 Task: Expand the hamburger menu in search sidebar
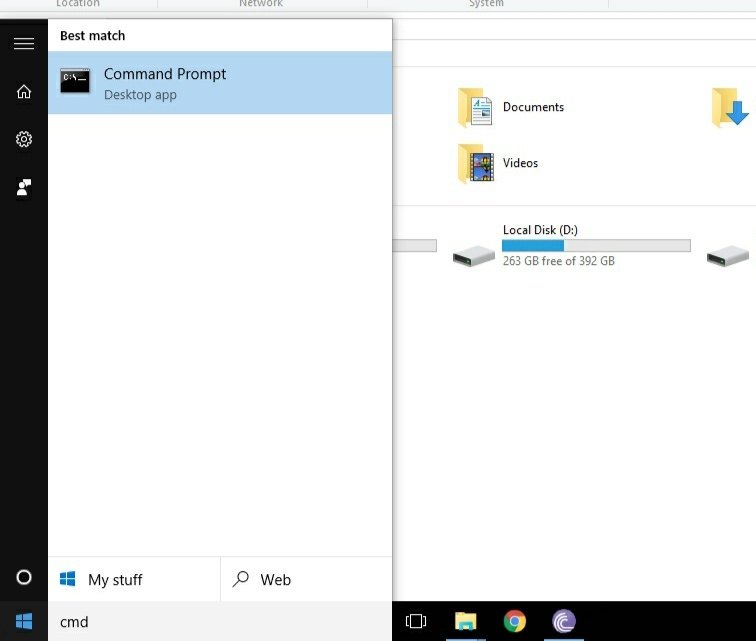24,43
